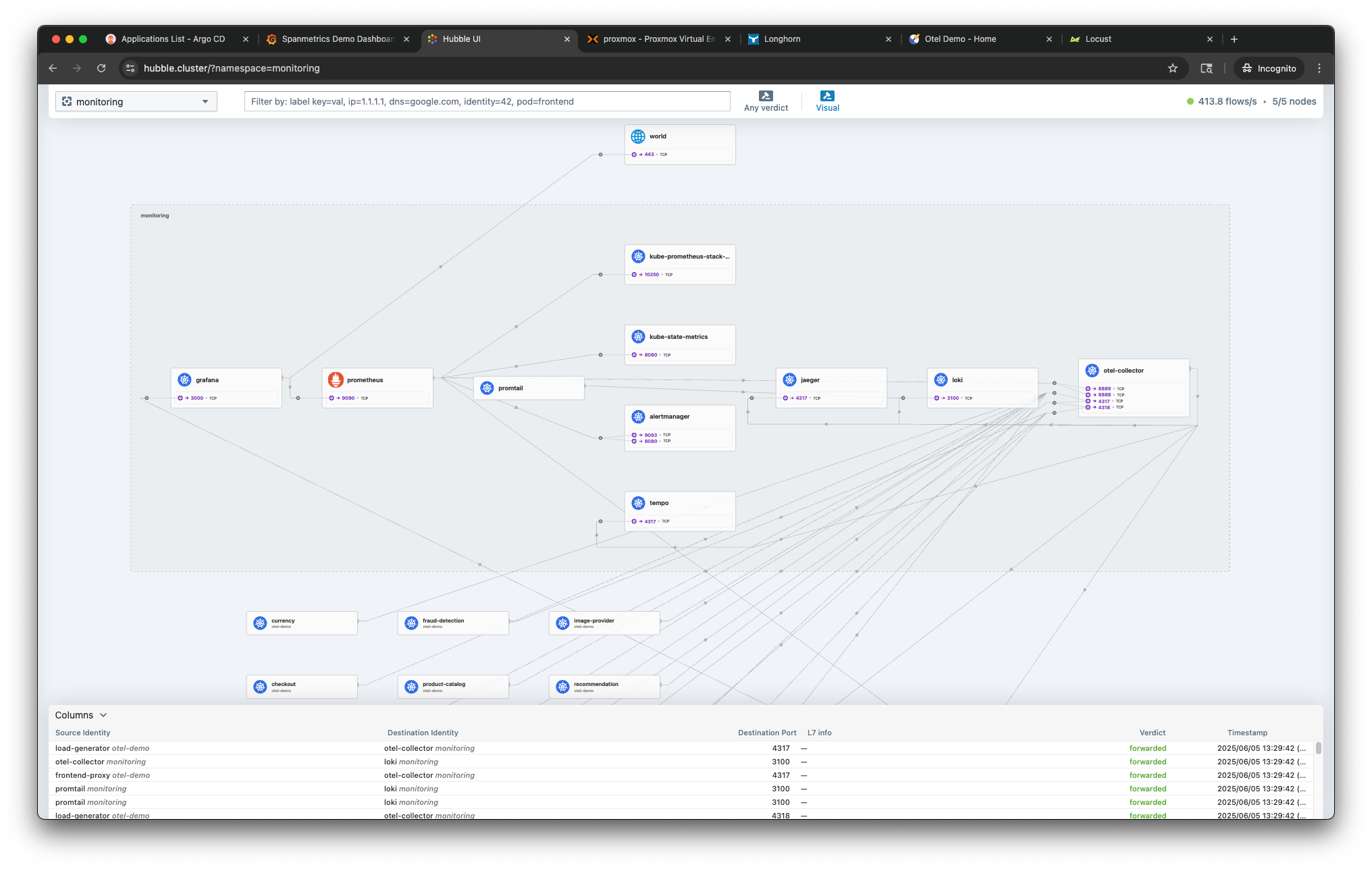Click port 3100 on the loki card
The width and height of the screenshot is (1372, 869).
click(x=953, y=398)
